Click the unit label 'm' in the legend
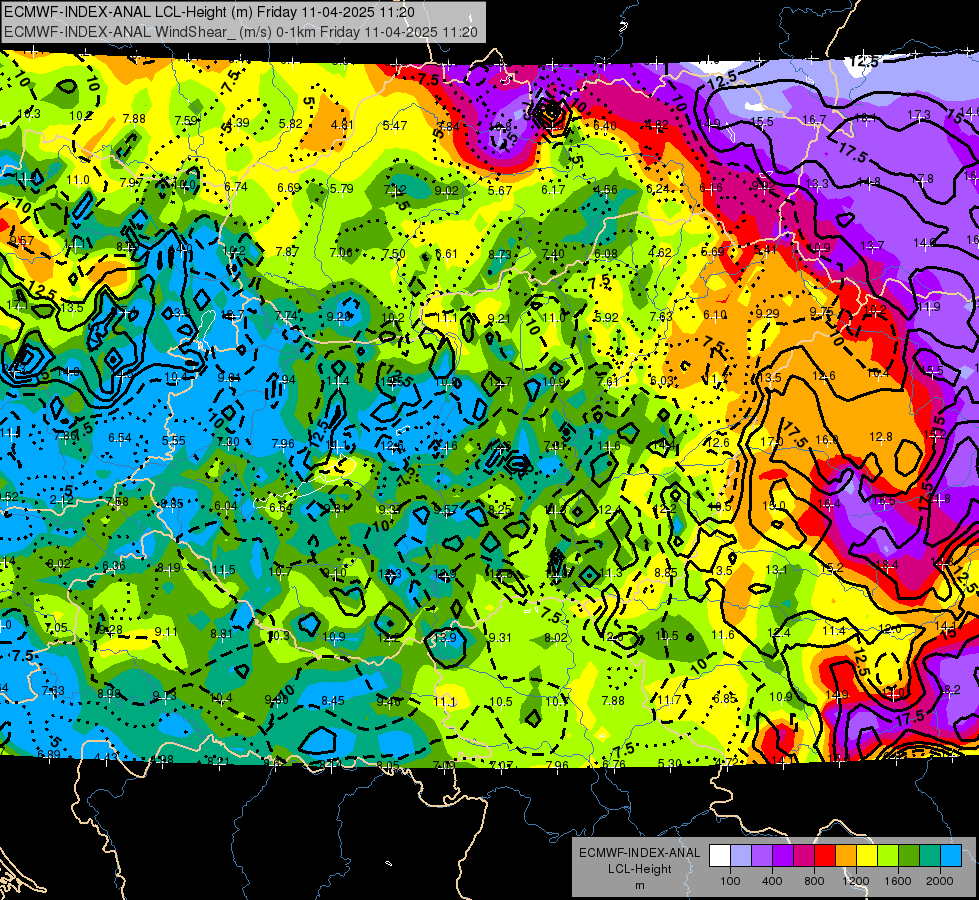Viewport: 979px width, 900px height. (x=639, y=885)
